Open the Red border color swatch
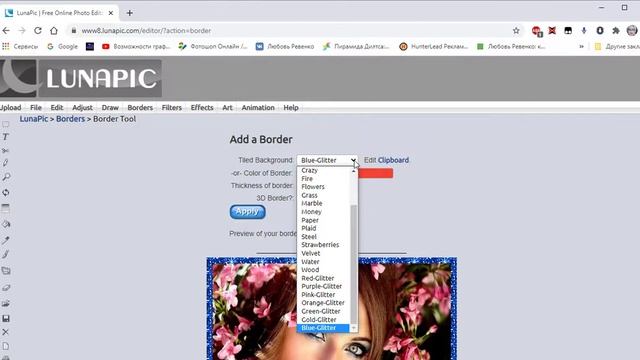Image resolution: width=640 pixels, height=360 pixels. point(376,173)
